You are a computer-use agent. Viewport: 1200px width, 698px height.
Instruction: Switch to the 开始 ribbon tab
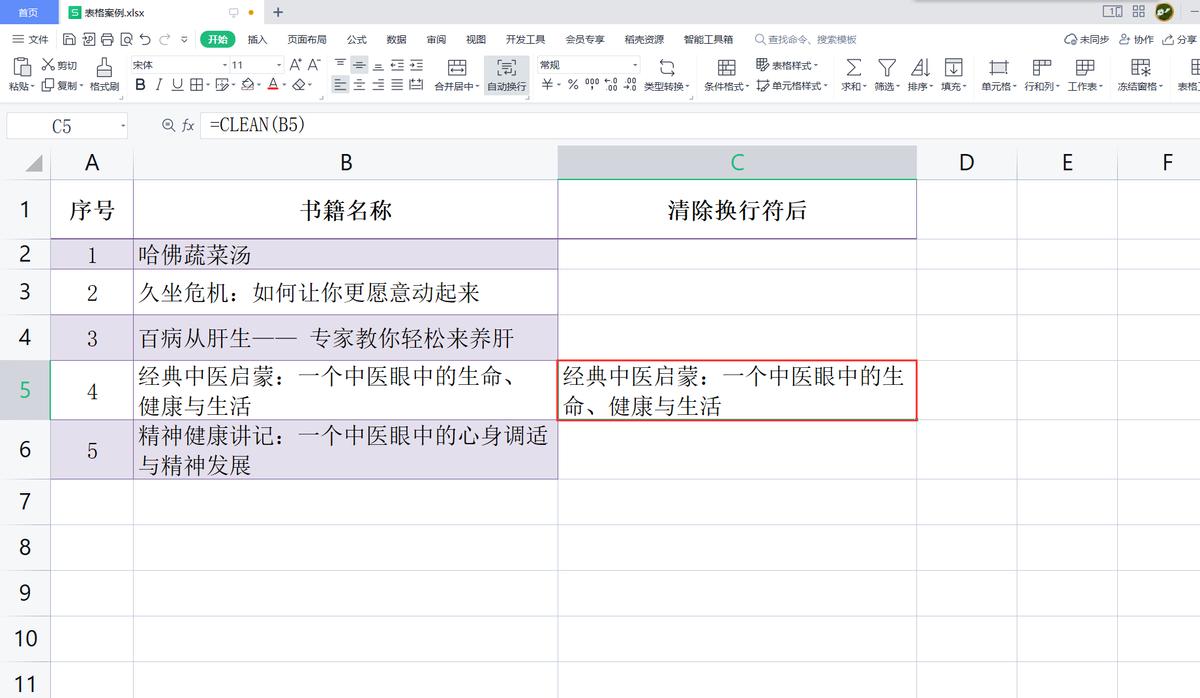(219, 39)
